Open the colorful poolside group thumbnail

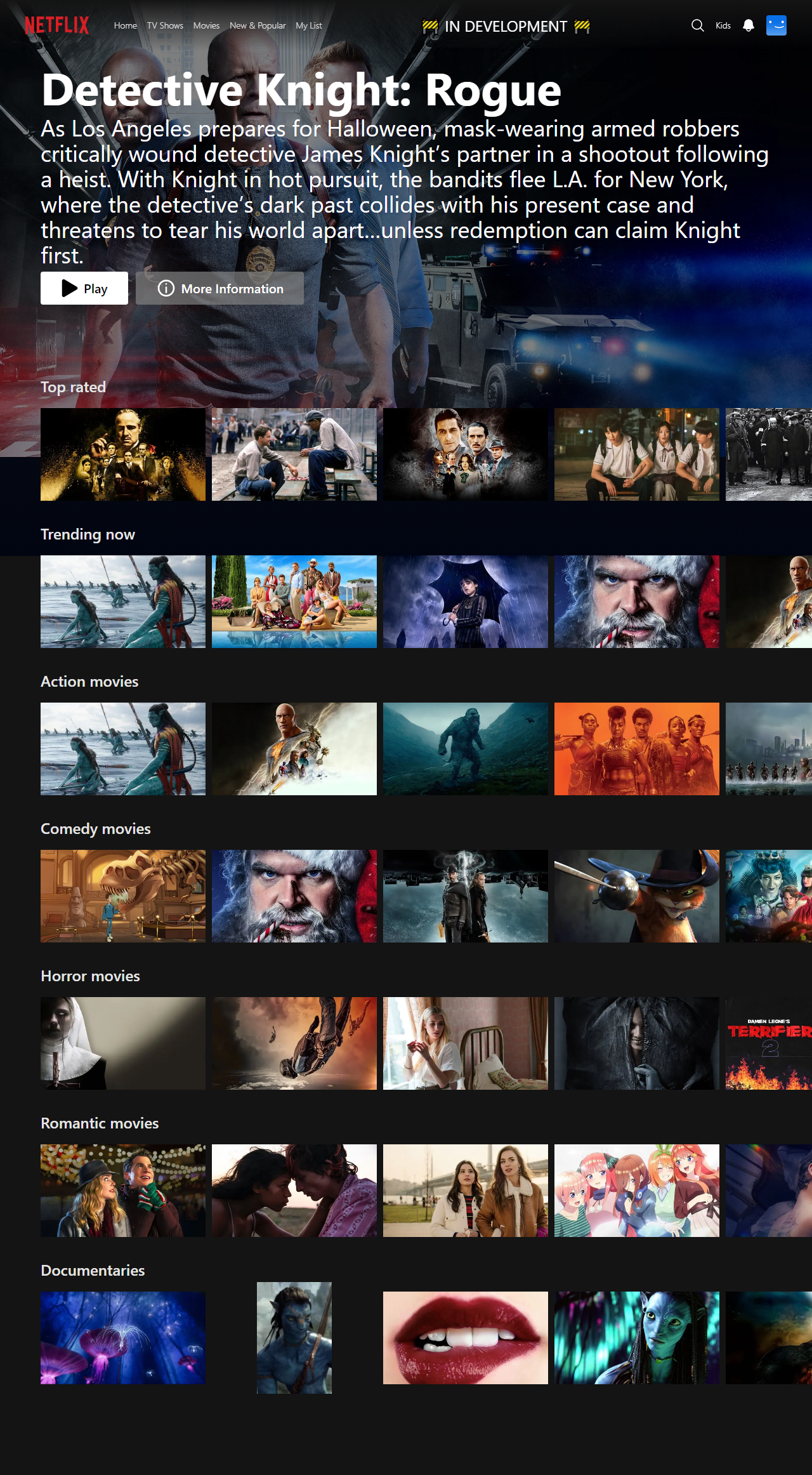pos(294,602)
